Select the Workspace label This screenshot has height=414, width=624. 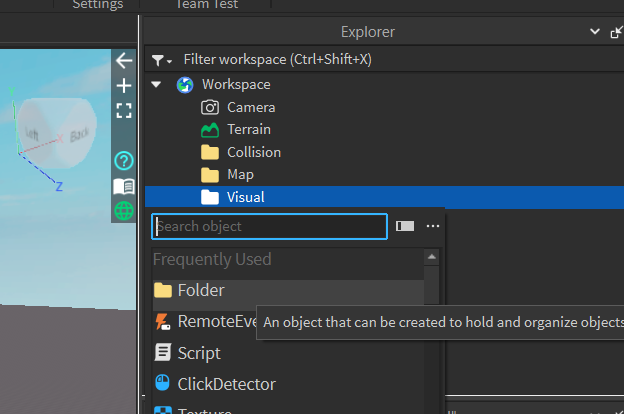point(236,84)
